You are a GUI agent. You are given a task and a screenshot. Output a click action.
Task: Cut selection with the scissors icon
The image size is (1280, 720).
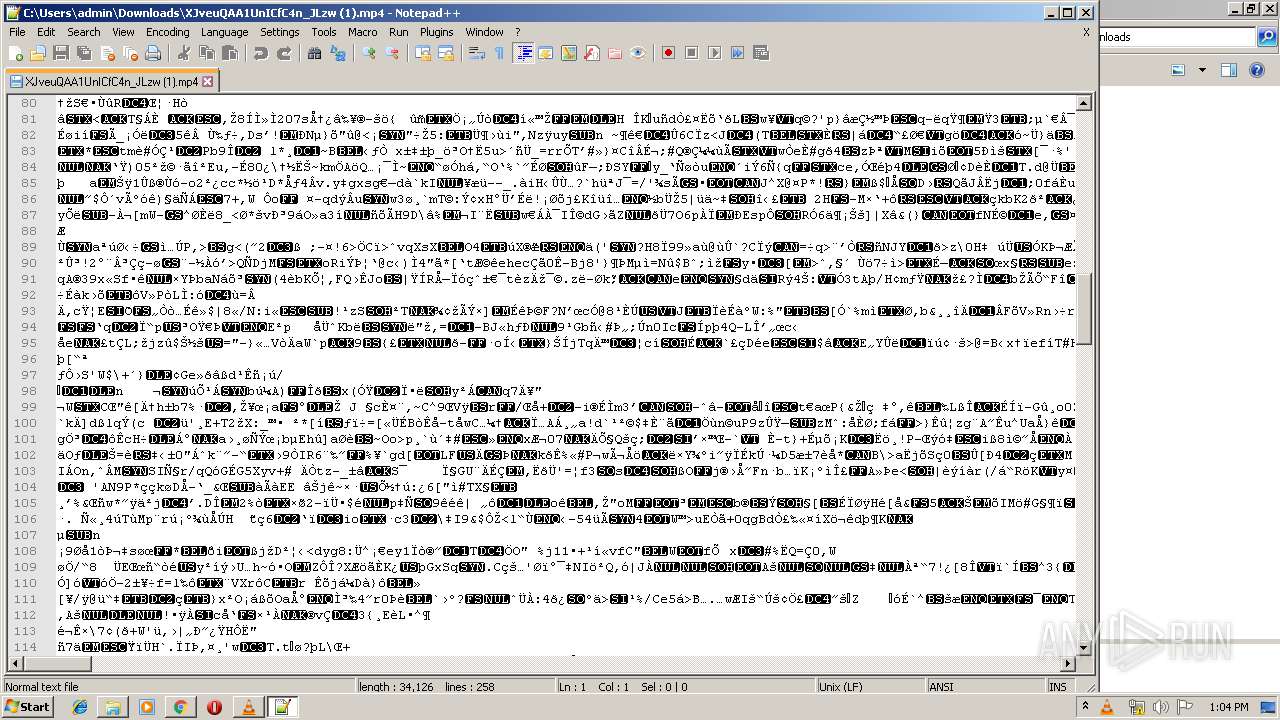[182, 53]
